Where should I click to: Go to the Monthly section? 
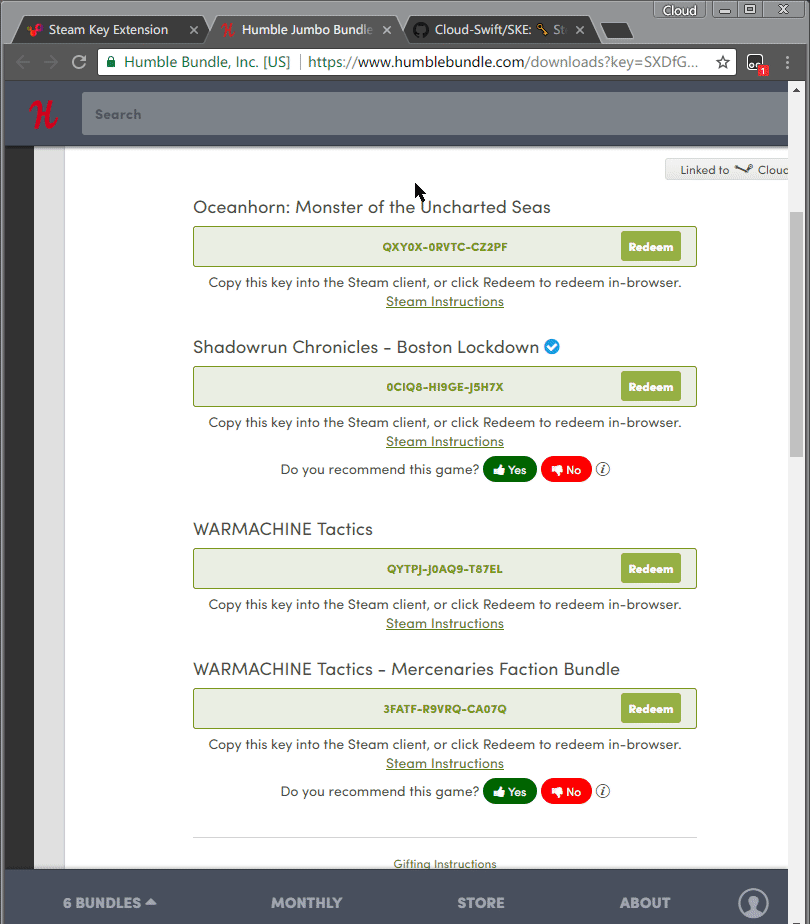click(306, 902)
